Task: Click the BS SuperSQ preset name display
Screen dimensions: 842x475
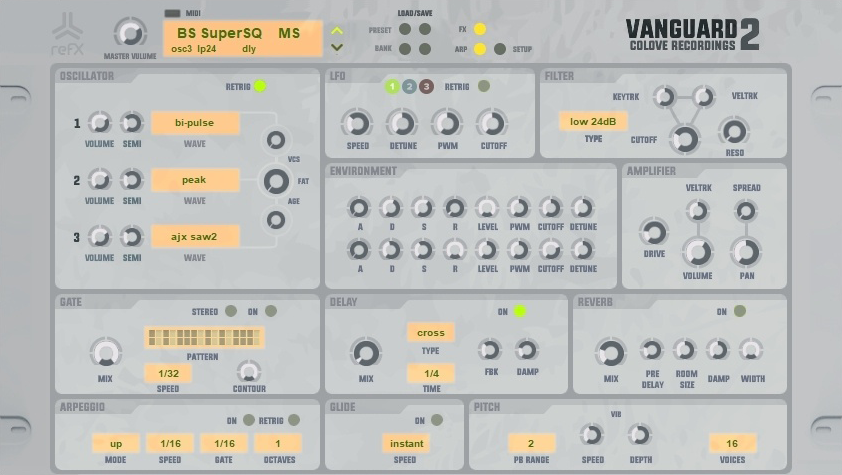Action: [243, 39]
